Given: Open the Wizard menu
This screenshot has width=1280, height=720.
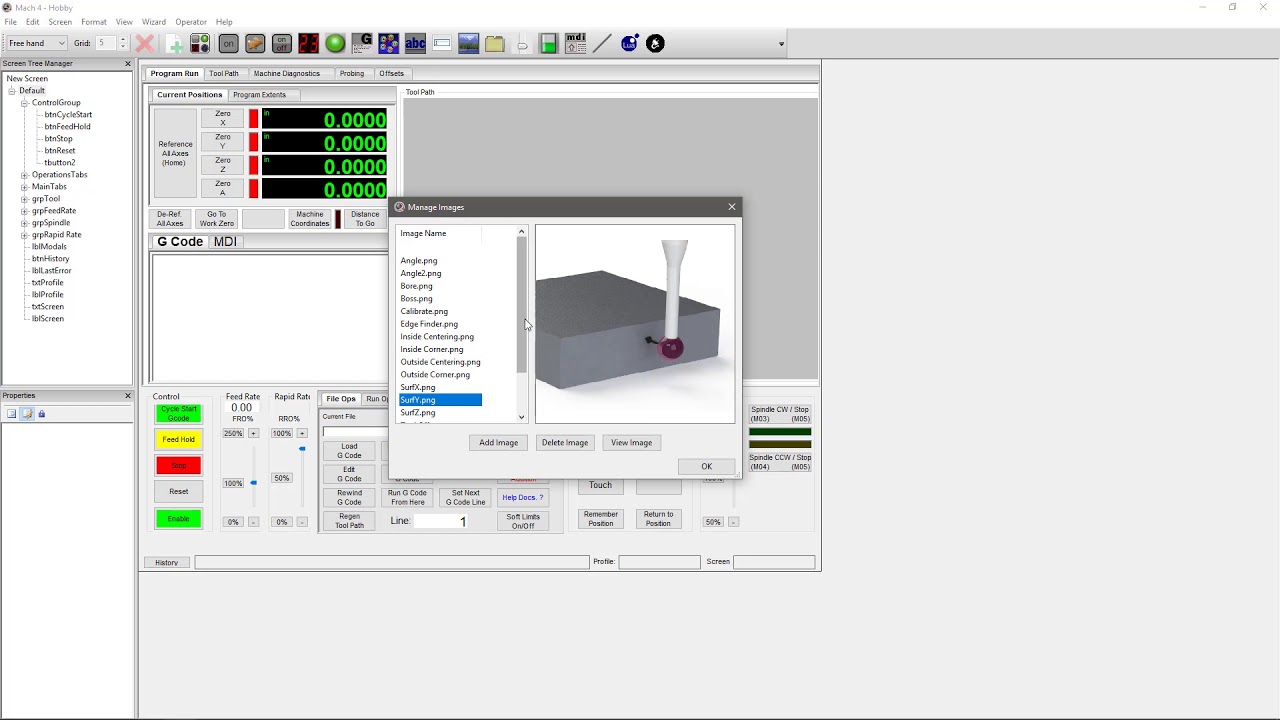Looking at the screenshot, I should tap(154, 22).
